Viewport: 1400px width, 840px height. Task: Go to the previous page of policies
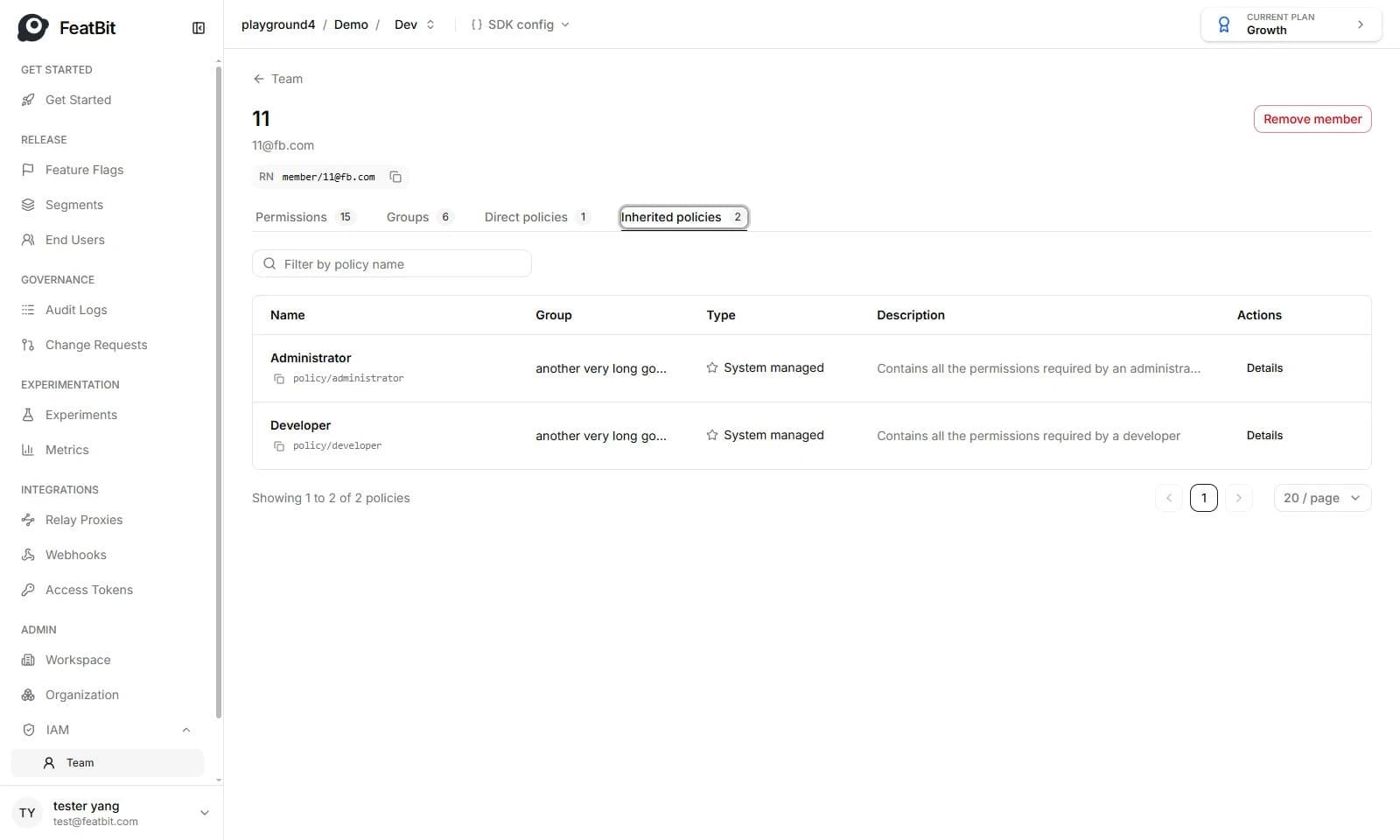1169,498
